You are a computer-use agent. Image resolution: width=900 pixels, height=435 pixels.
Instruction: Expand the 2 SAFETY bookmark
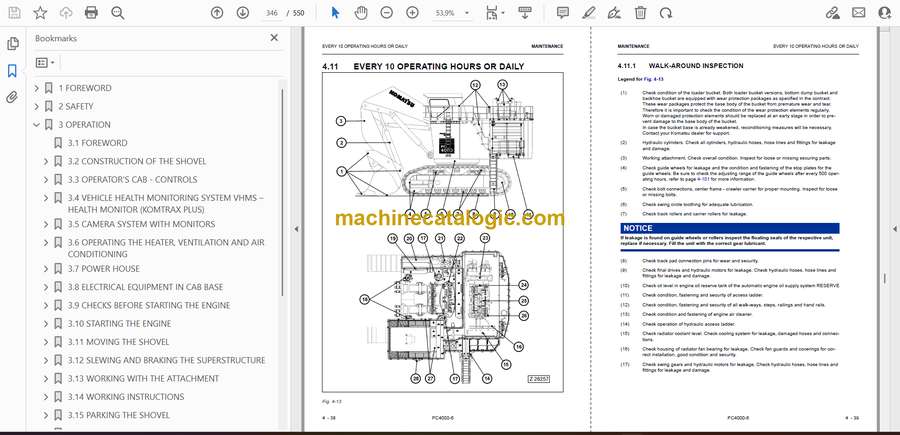point(37,107)
